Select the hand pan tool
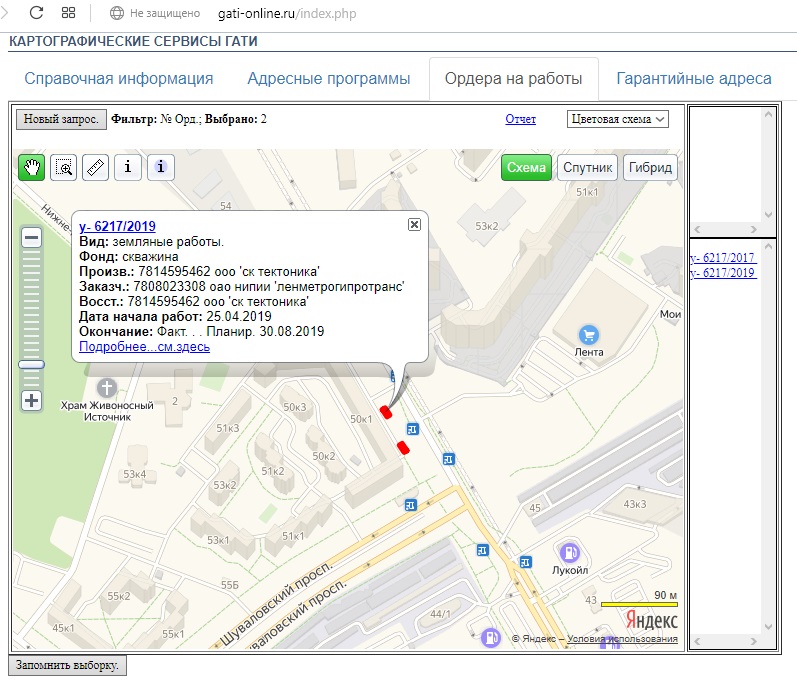 click(x=32, y=167)
